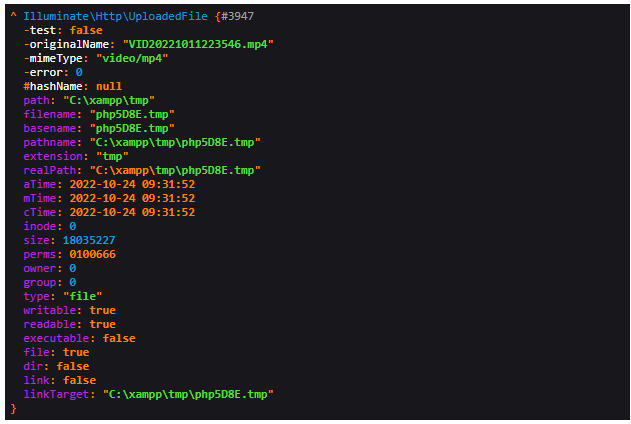Click the size value 18035227
This screenshot has width=631, height=424.
tap(89, 240)
